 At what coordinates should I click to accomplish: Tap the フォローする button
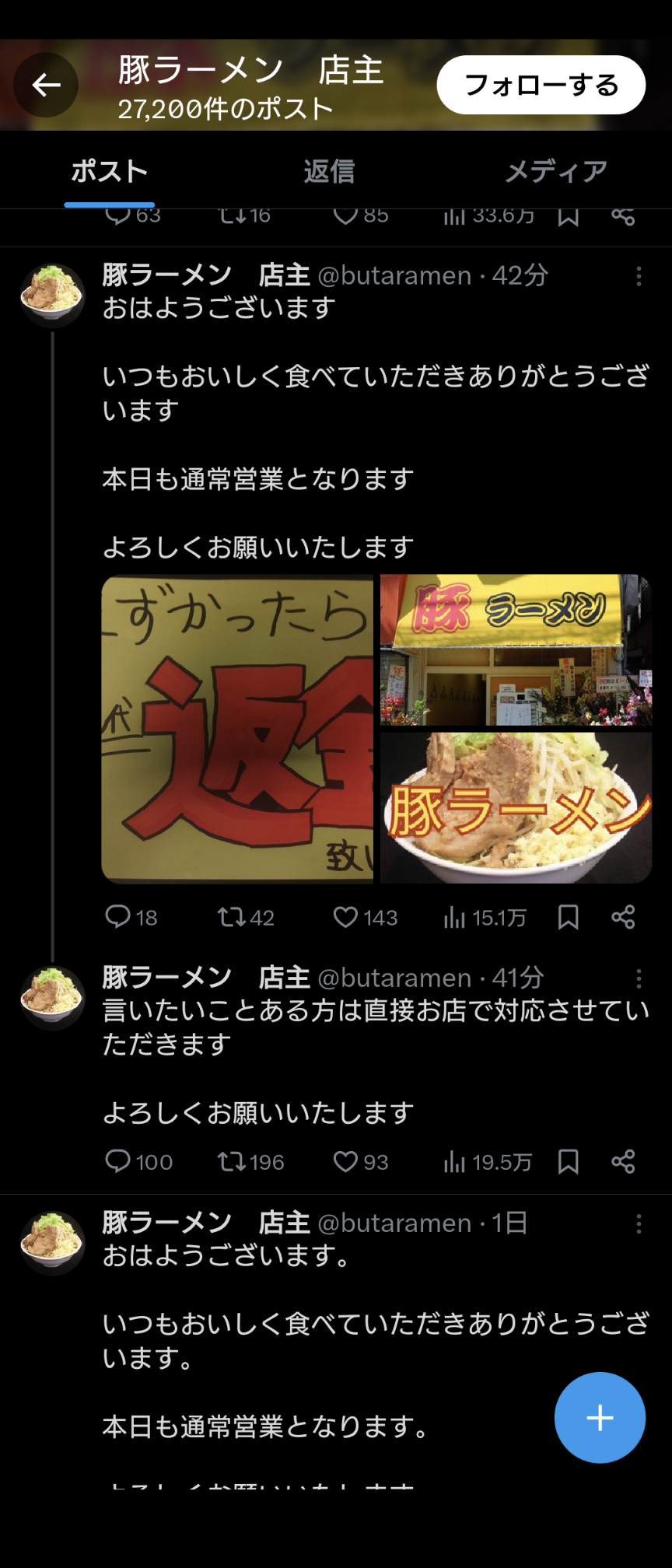click(541, 85)
